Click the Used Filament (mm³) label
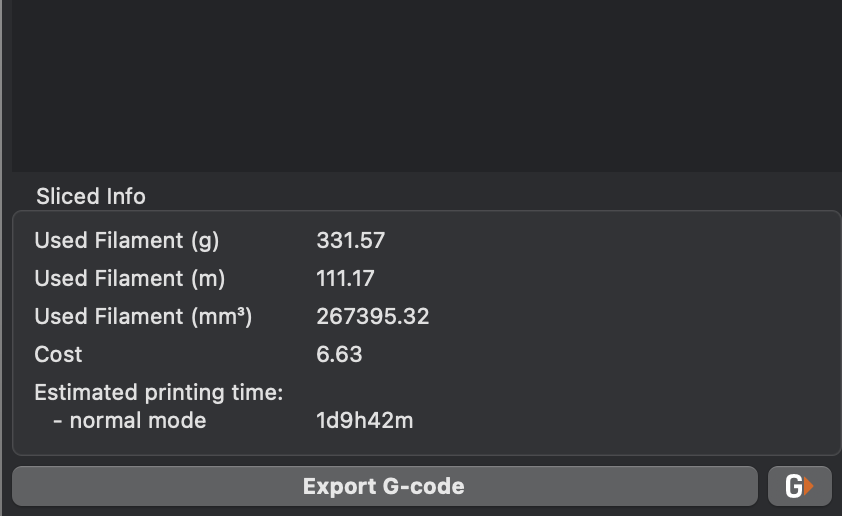The image size is (842, 516). (x=143, y=316)
